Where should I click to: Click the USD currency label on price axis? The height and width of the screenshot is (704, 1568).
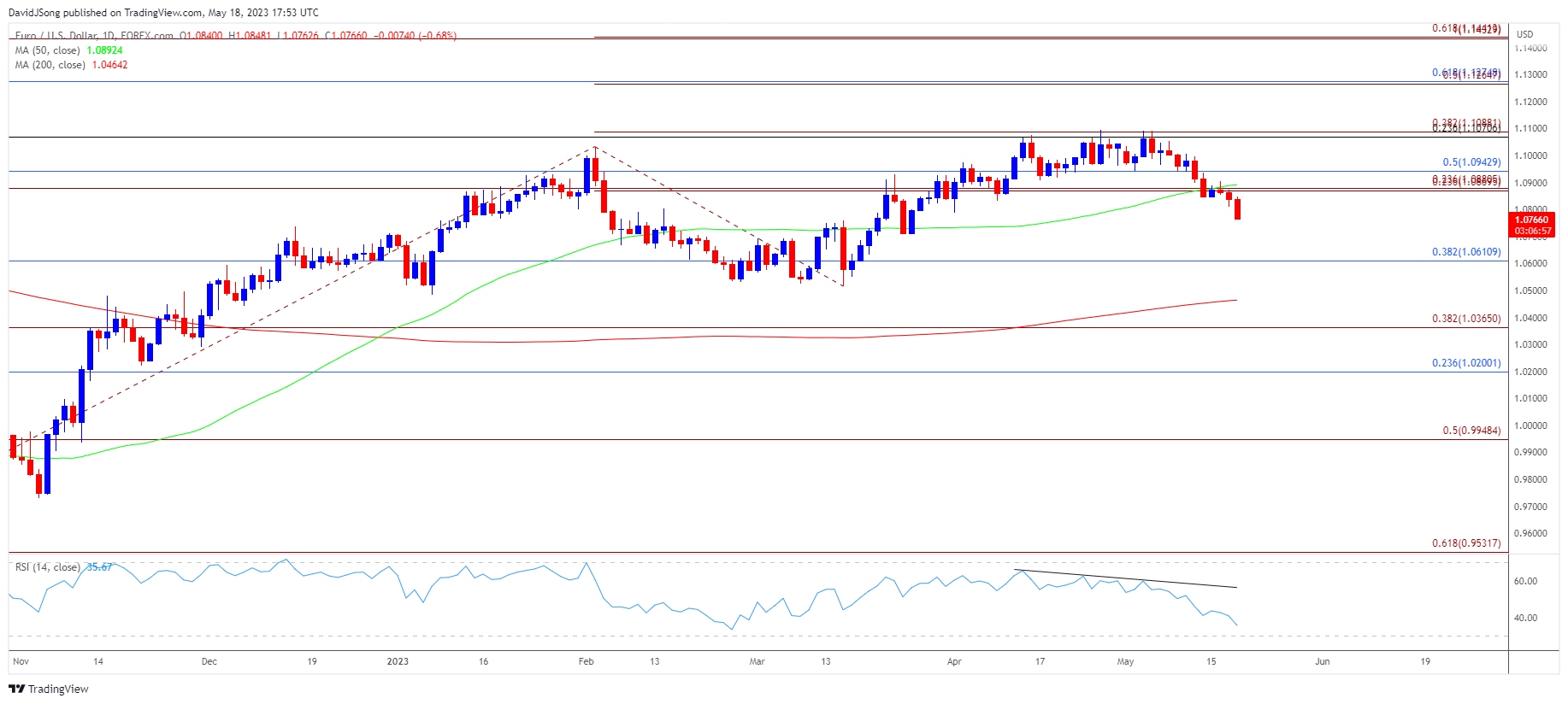tap(1524, 34)
